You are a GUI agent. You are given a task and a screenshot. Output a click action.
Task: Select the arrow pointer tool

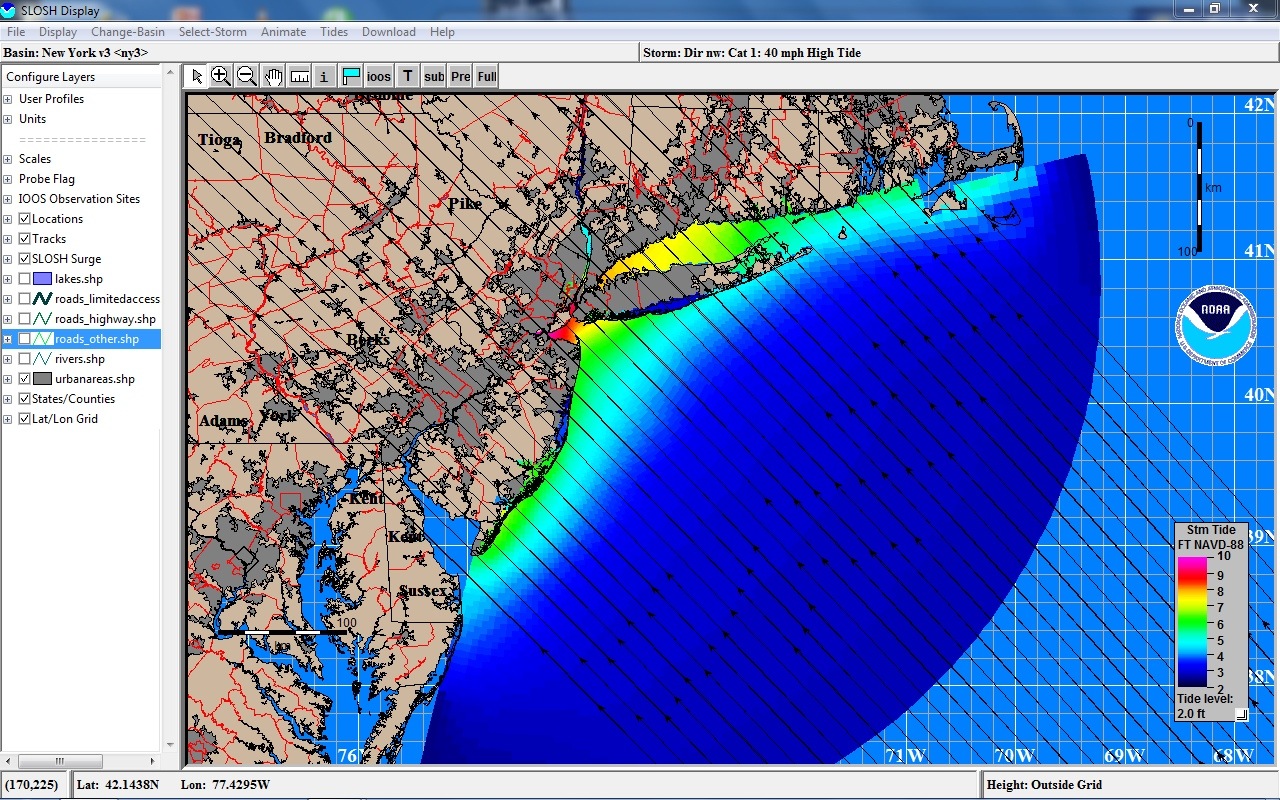tap(196, 76)
